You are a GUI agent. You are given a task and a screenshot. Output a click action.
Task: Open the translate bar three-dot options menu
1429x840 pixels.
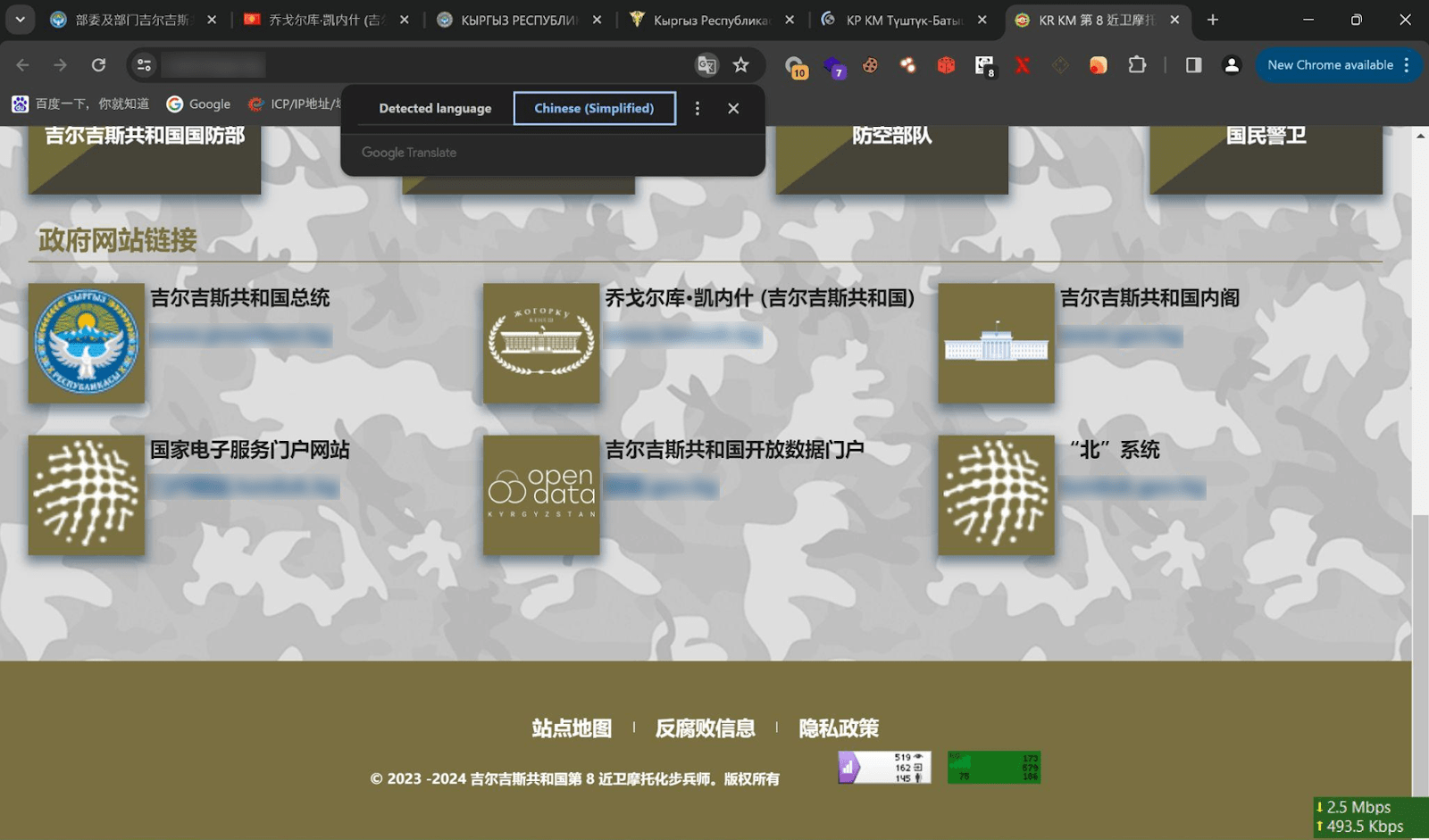tap(698, 108)
